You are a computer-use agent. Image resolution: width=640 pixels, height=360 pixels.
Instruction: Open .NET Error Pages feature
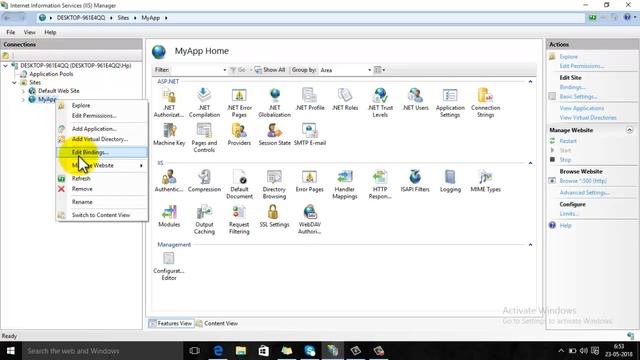point(239,102)
